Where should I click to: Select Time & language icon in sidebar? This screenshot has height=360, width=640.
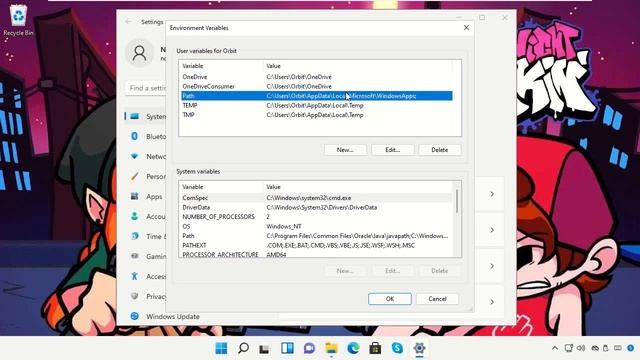coord(134,236)
